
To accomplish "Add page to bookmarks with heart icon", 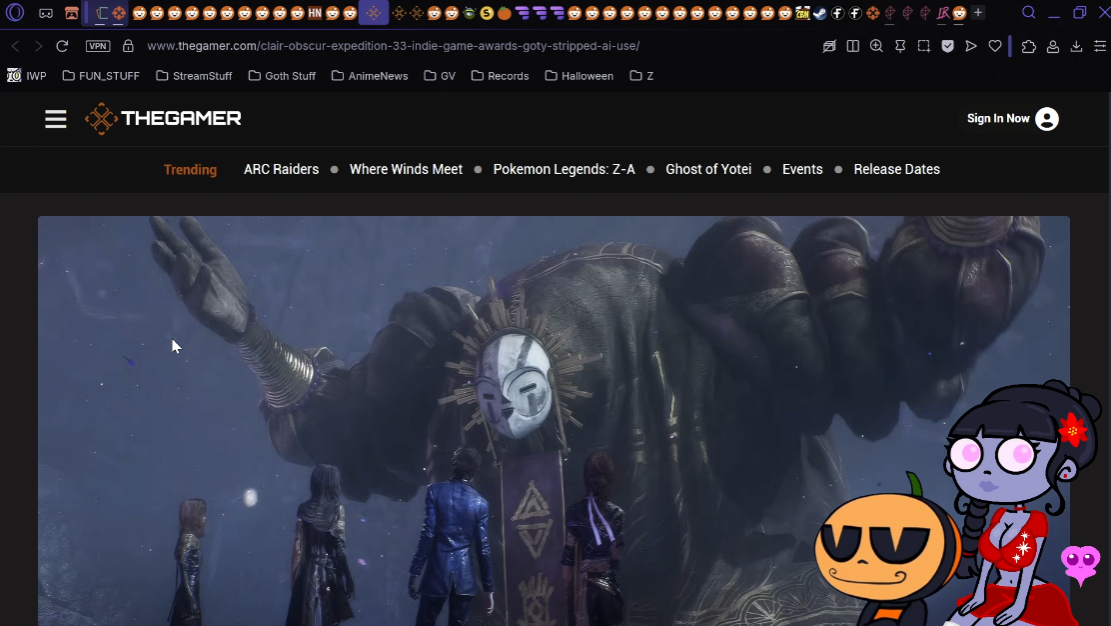I will click(x=995, y=46).
